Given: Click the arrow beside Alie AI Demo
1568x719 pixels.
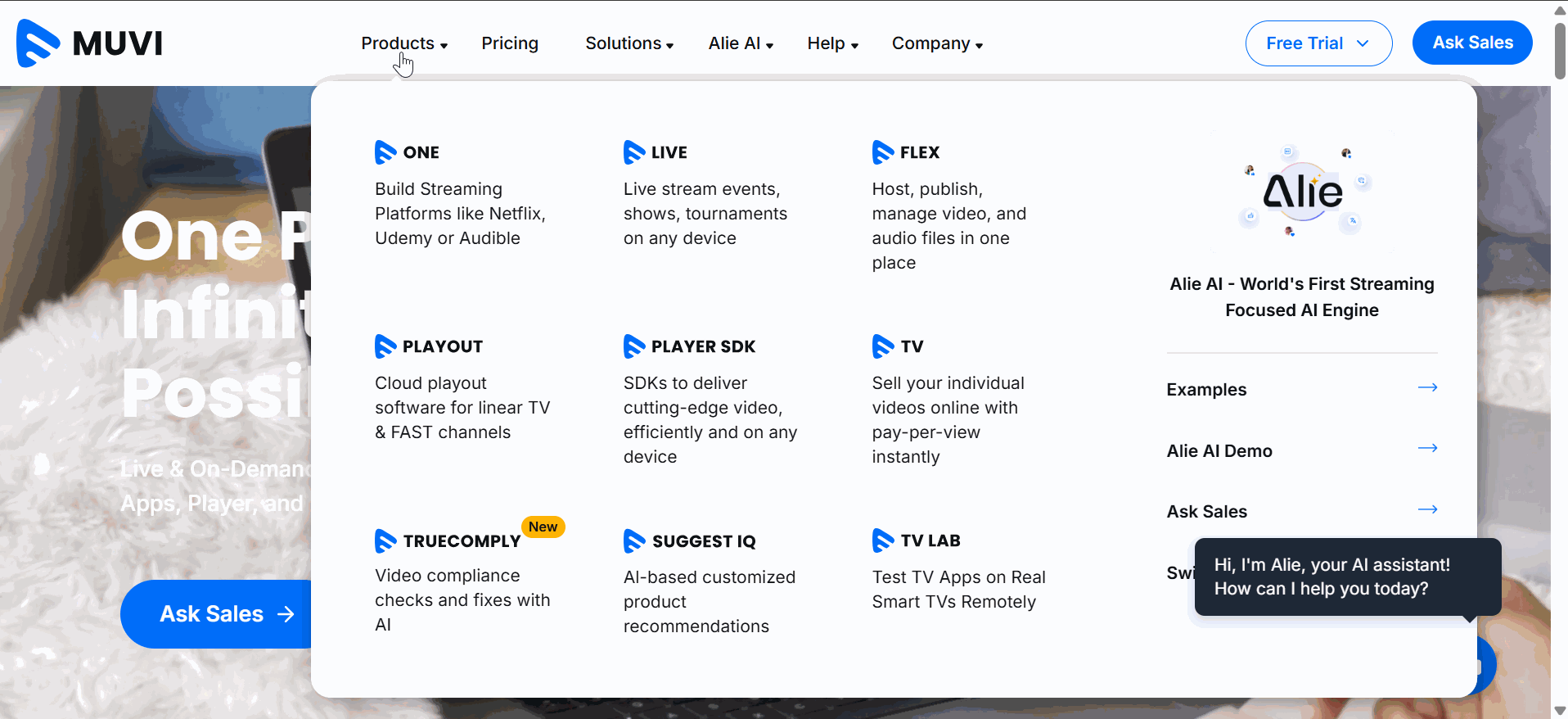Looking at the screenshot, I should click(1427, 448).
